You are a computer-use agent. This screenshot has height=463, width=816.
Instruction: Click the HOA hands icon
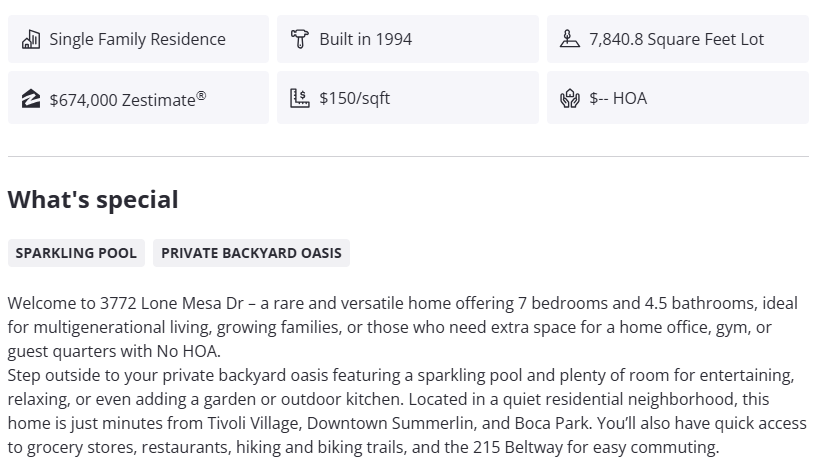[x=569, y=98]
